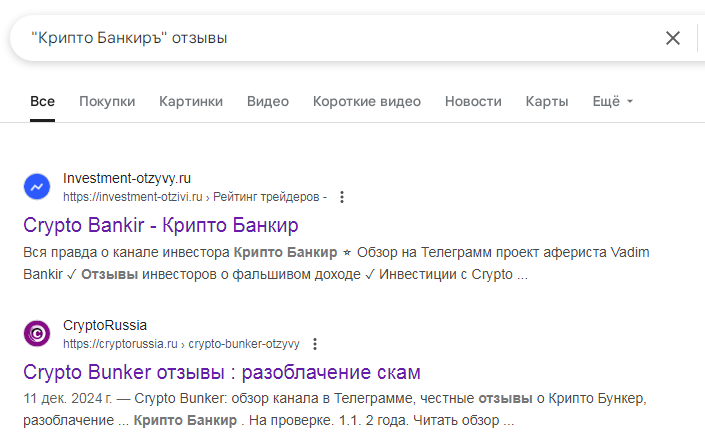Open the three-dot menu for the Investment-otzyvy.ru result
The height and width of the screenshot is (444, 705).
342,197
